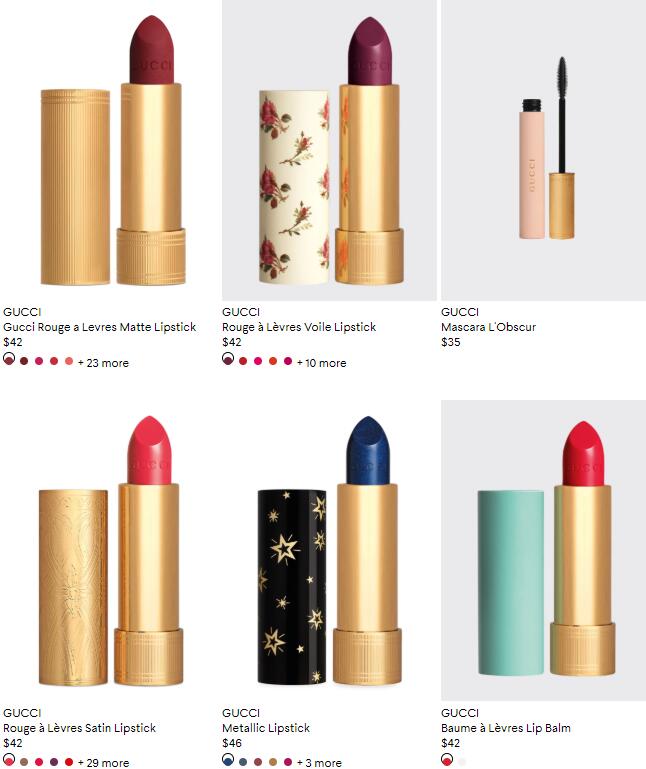Select gold-tan swatch under Metallic Lipstick
This screenshot has height=769, width=646.
point(273,762)
